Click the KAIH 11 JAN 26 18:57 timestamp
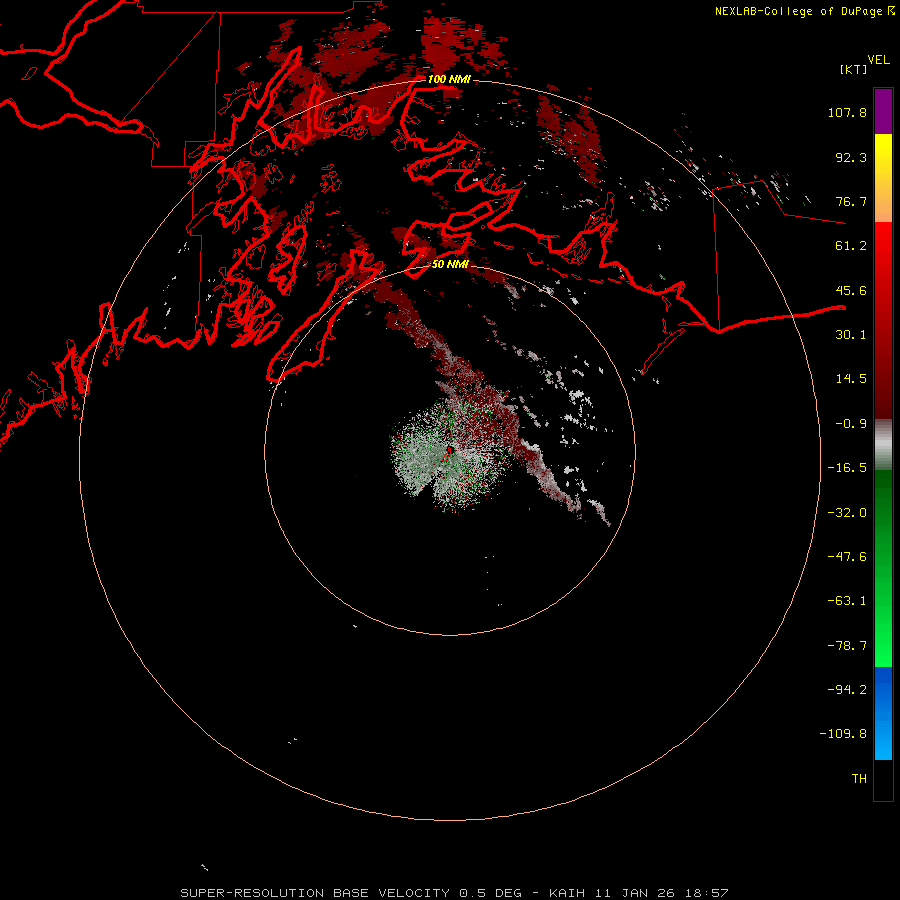The height and width of the screenshot is (900, 900). coord(638,893)
